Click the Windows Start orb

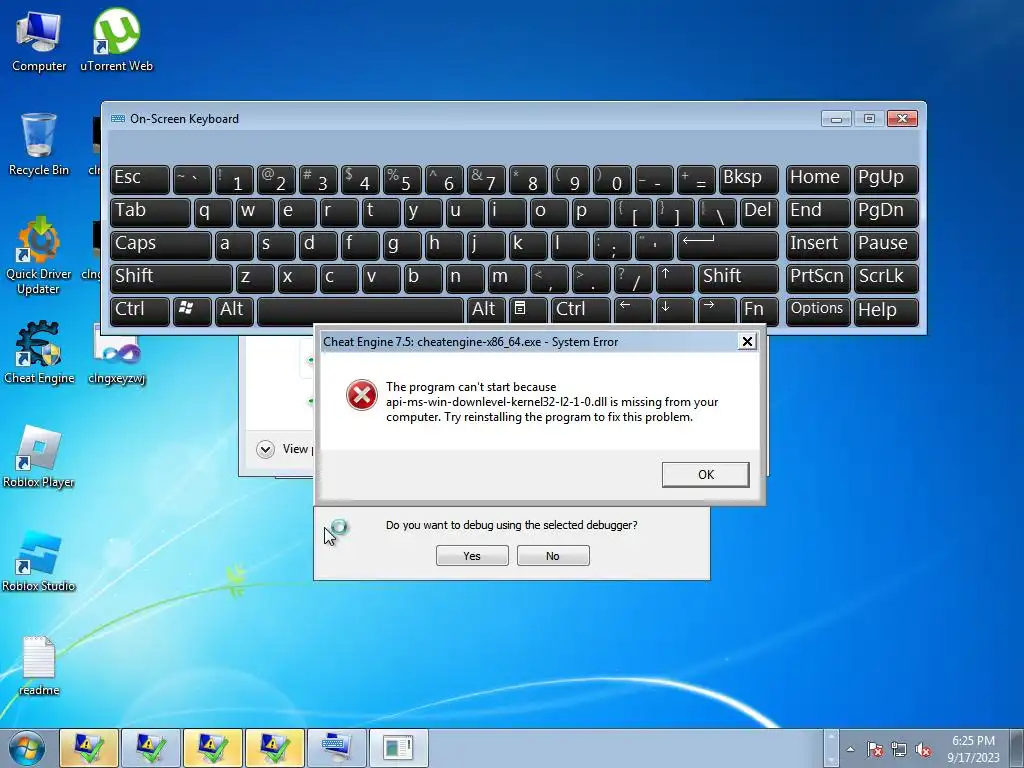pos(27,748)
